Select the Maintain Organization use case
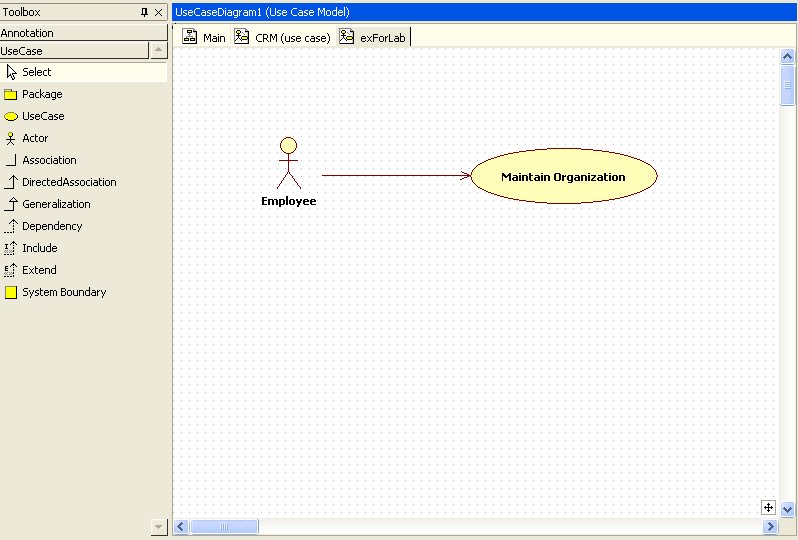The width and height of the screenshot is (798, 540). (564, 176)
